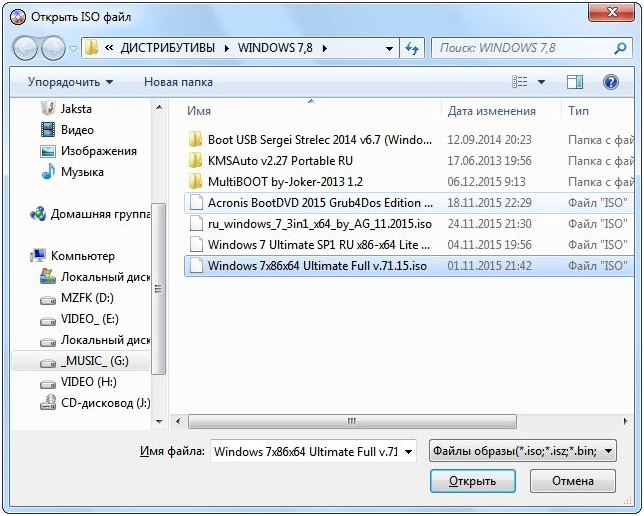Click the Acronis BootDVD 2015 file icon
This screenshot has width=644, height=516.
pos(196,203)
